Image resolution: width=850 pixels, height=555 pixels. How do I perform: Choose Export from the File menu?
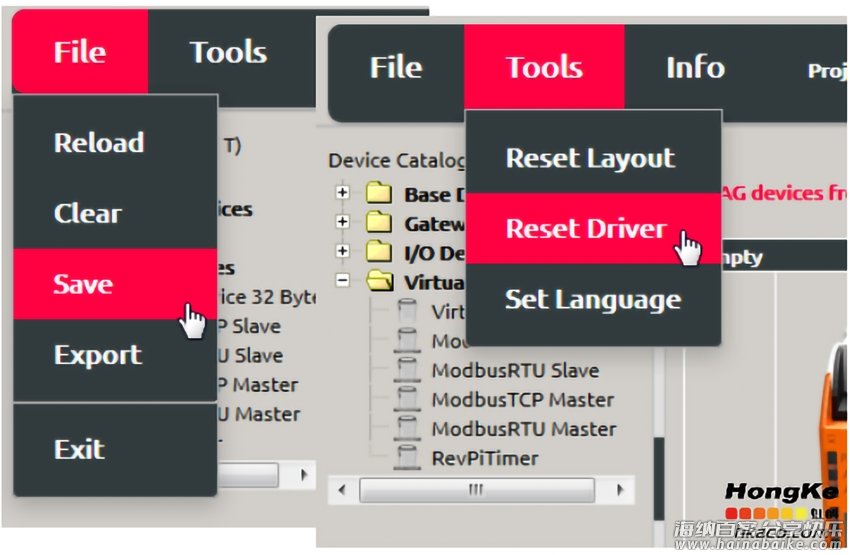tap(115, 356)
